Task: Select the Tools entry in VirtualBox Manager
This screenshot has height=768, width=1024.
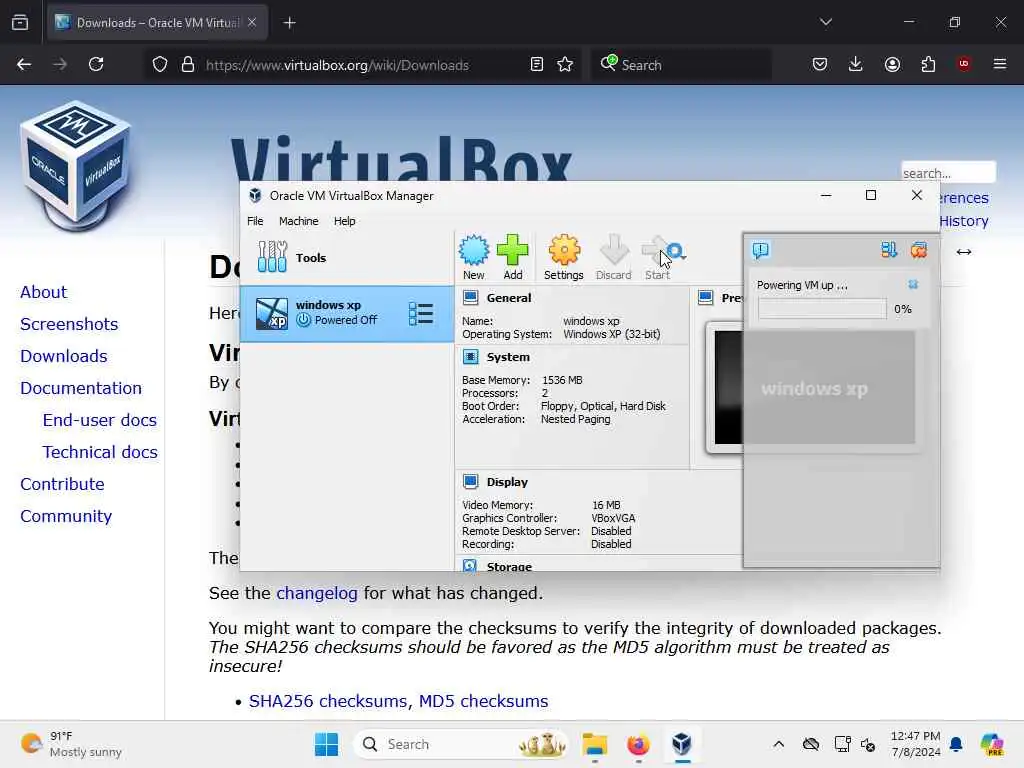Action: [x=347, y=257]
